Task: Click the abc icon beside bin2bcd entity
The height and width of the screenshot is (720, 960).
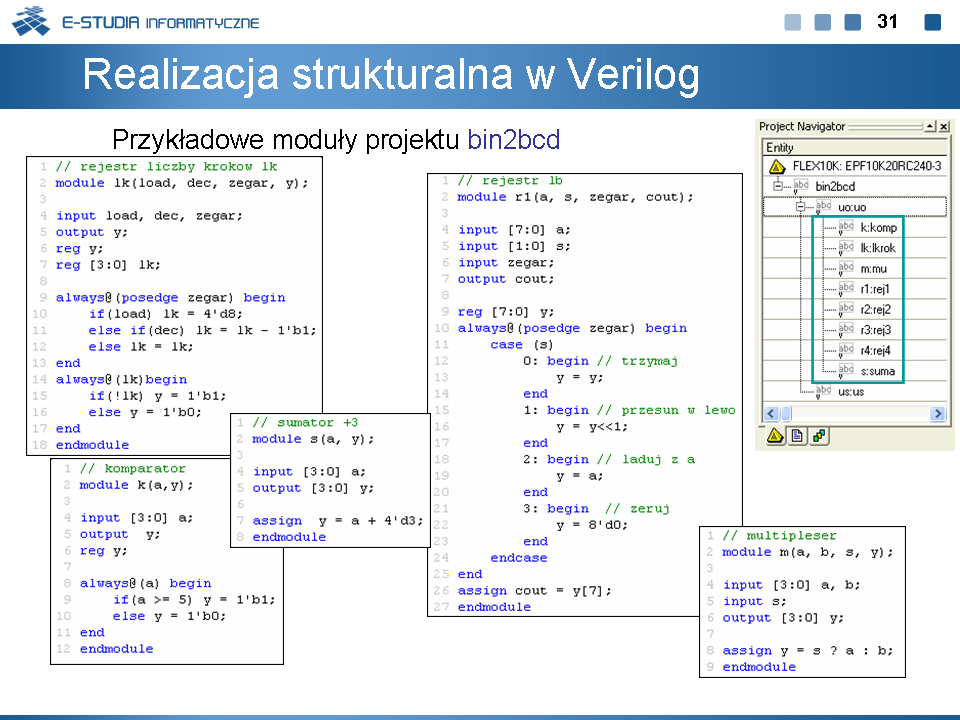Action: click(801, 186)
